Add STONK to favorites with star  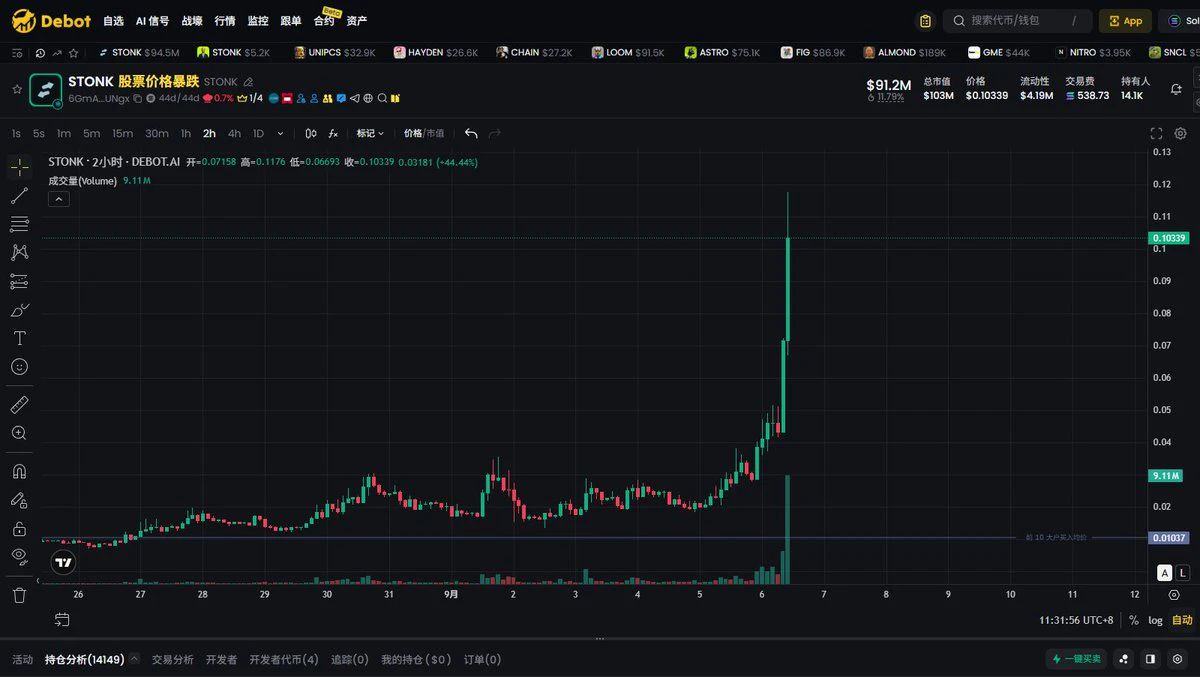(x=16, y=89)
